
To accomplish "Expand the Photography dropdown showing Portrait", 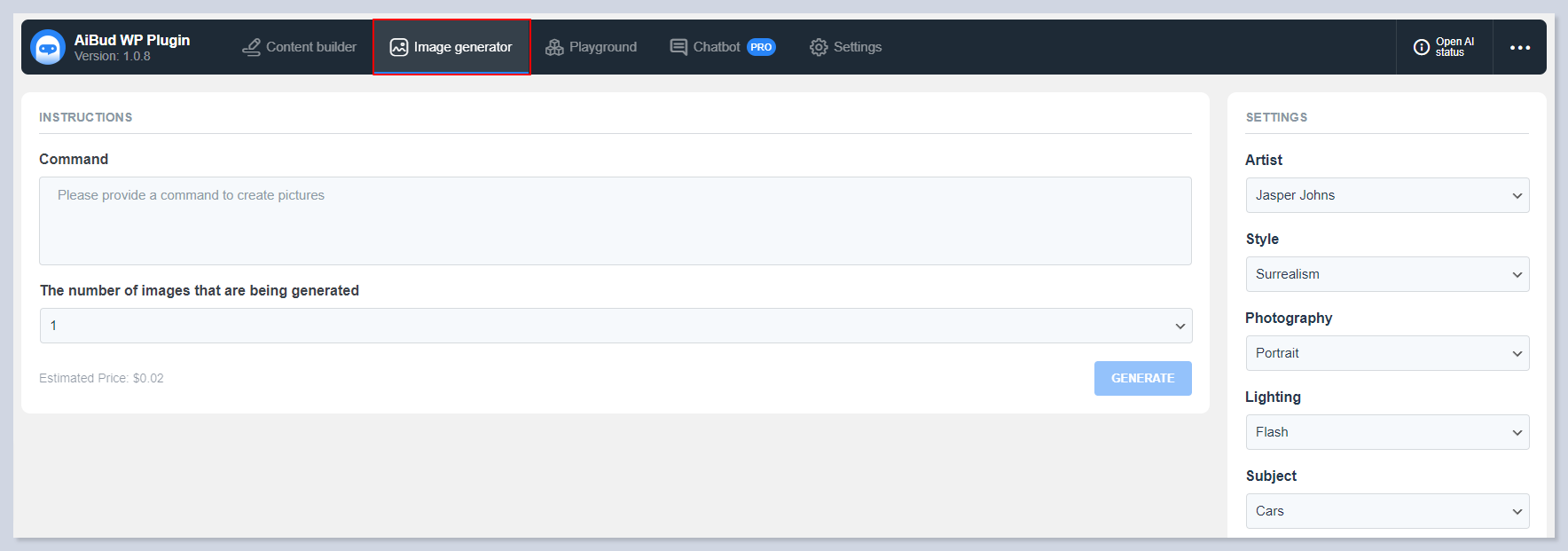I will [x=1387, y=353].
